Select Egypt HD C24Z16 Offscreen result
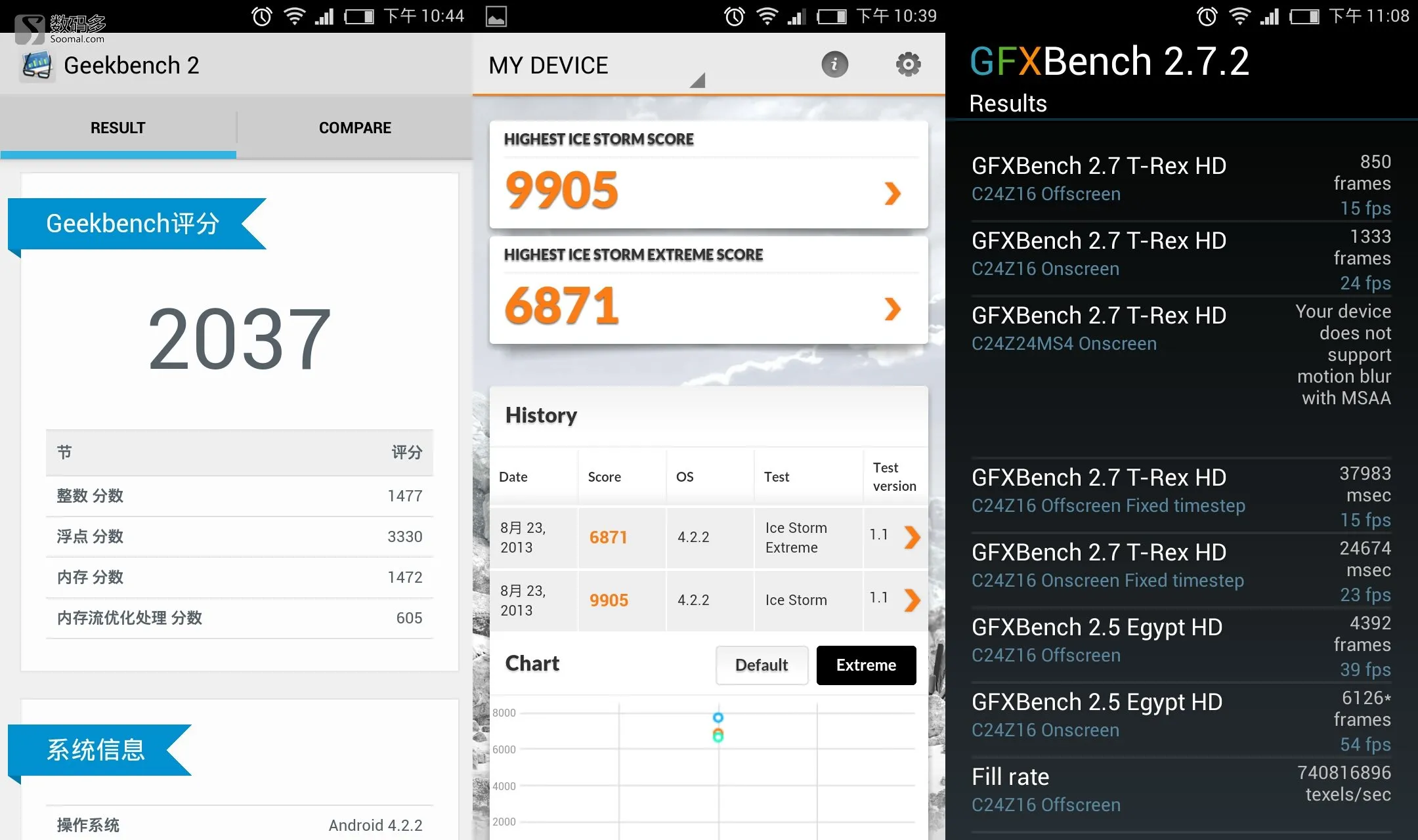 point(1181,645)
